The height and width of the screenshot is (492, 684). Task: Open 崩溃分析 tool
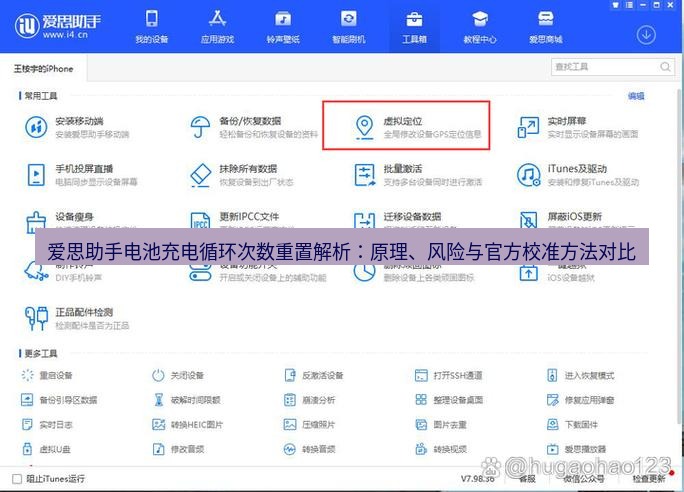point(309,400)
